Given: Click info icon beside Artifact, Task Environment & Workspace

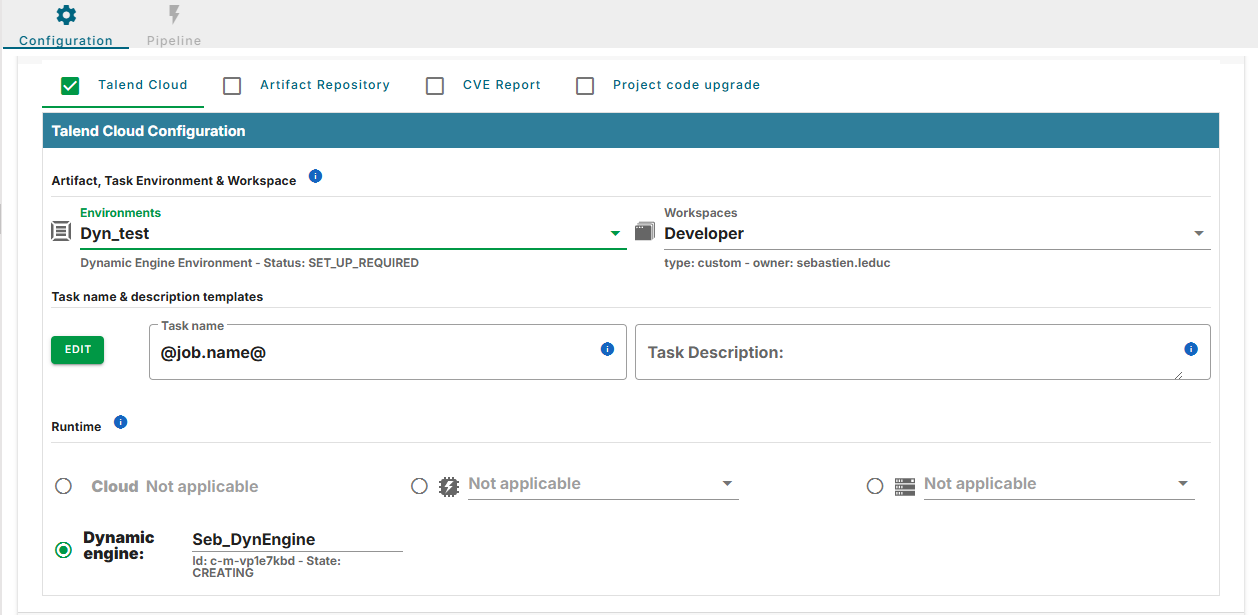Looking at the screenshot, I should [x=316, y=176].
